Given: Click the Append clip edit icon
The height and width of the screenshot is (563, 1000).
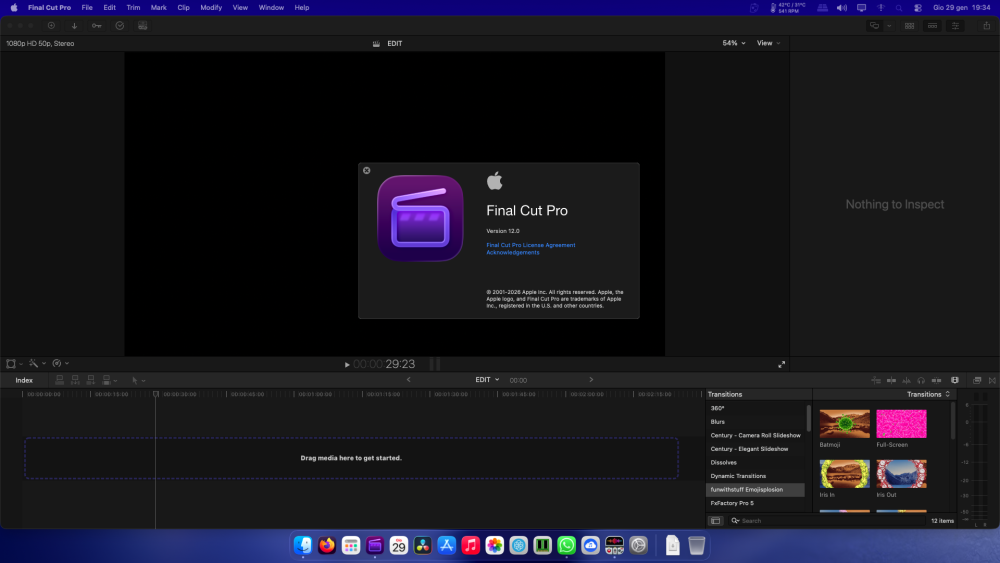Looking at the screenshot, I should (x=91, y=380).
